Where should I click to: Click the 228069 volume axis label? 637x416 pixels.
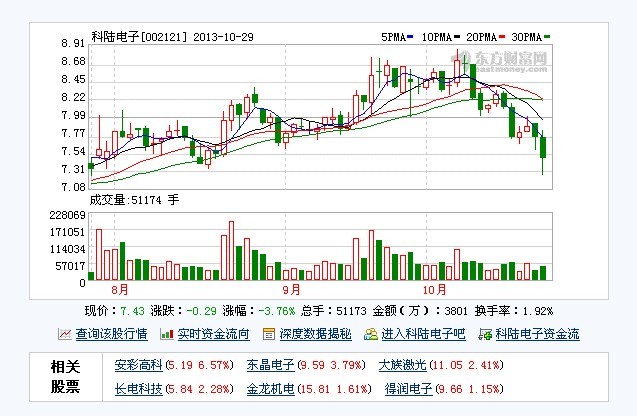pos(67,215)
